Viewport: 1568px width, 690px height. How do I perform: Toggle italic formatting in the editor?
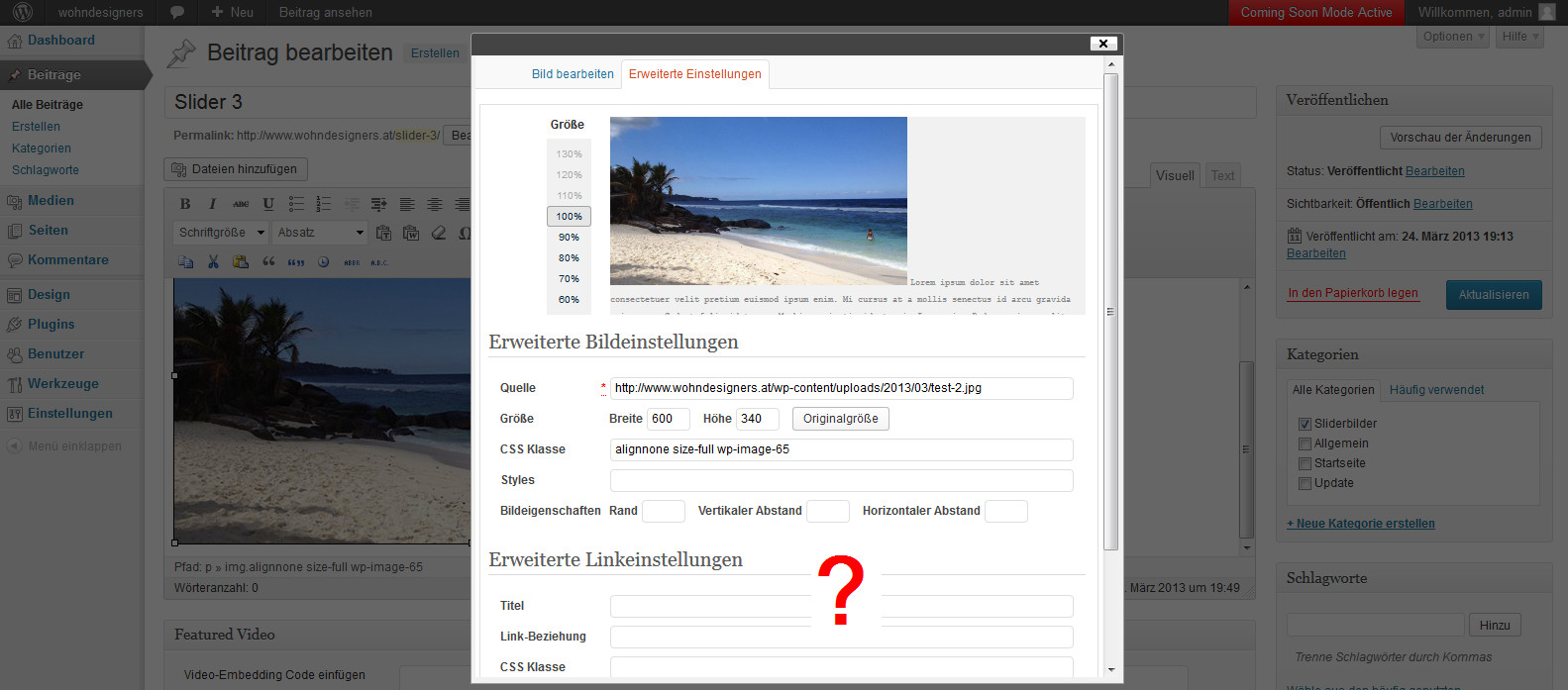212,204
